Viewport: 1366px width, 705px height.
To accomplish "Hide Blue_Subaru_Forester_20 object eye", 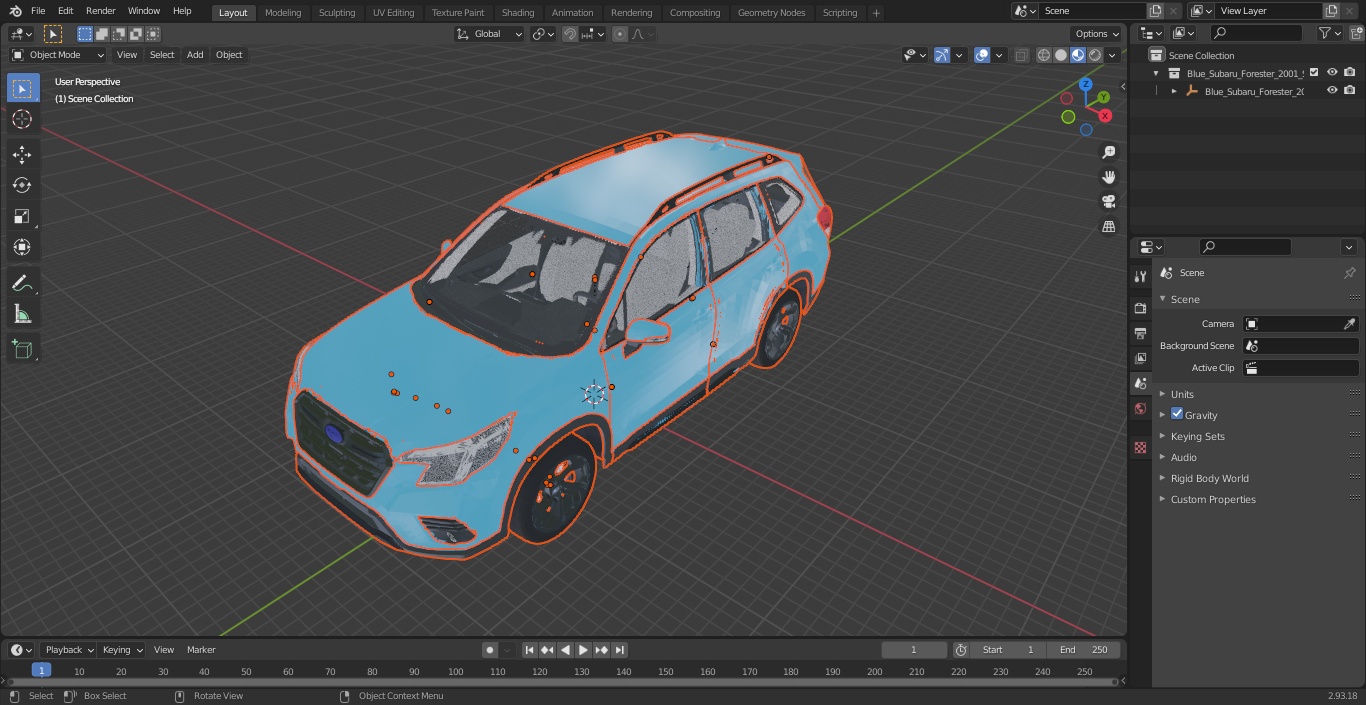I will 1332,90.
